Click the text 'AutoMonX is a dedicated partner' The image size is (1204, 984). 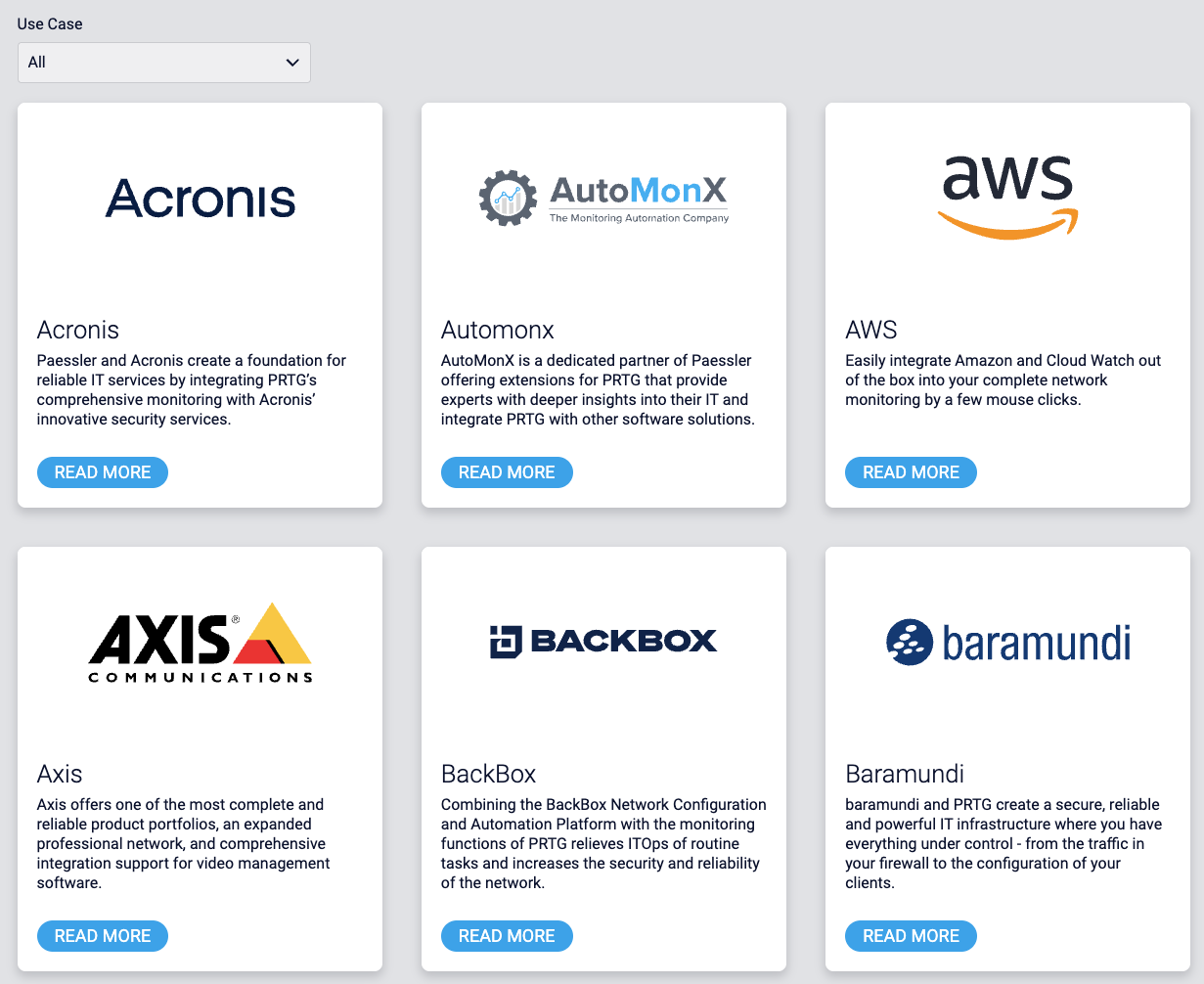598,389
